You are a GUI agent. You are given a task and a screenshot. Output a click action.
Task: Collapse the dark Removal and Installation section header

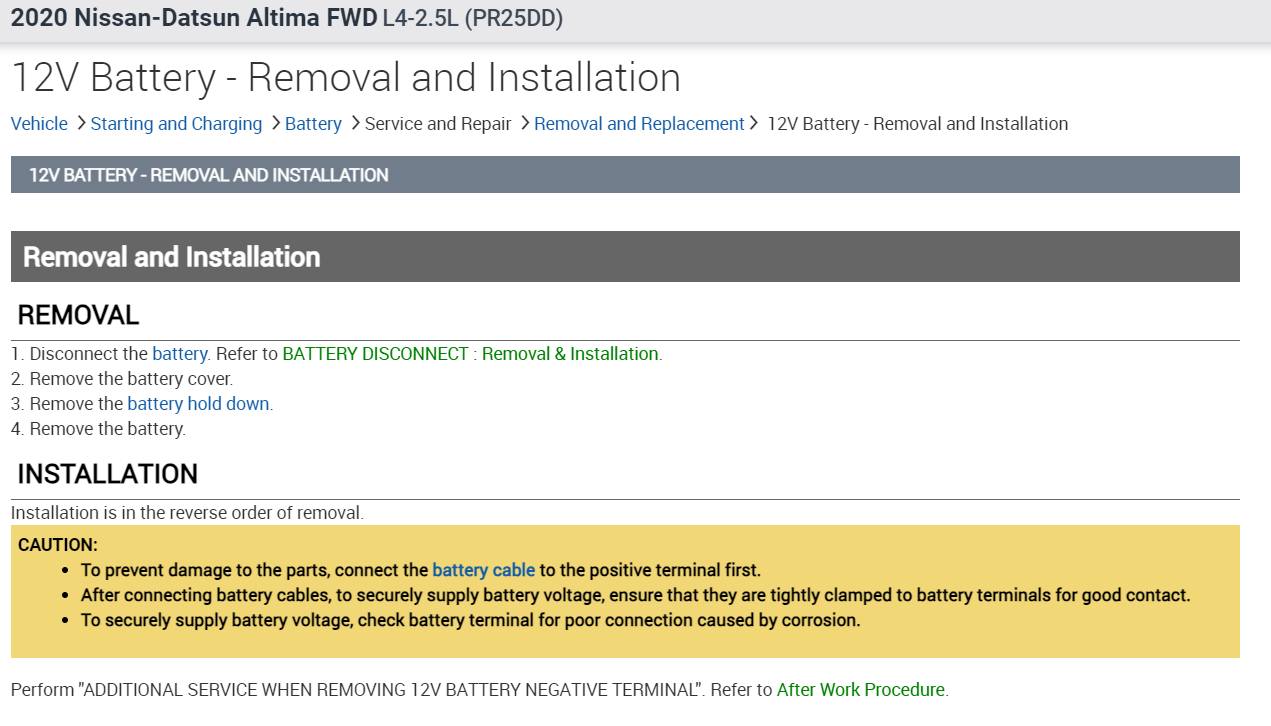point(625,257)
